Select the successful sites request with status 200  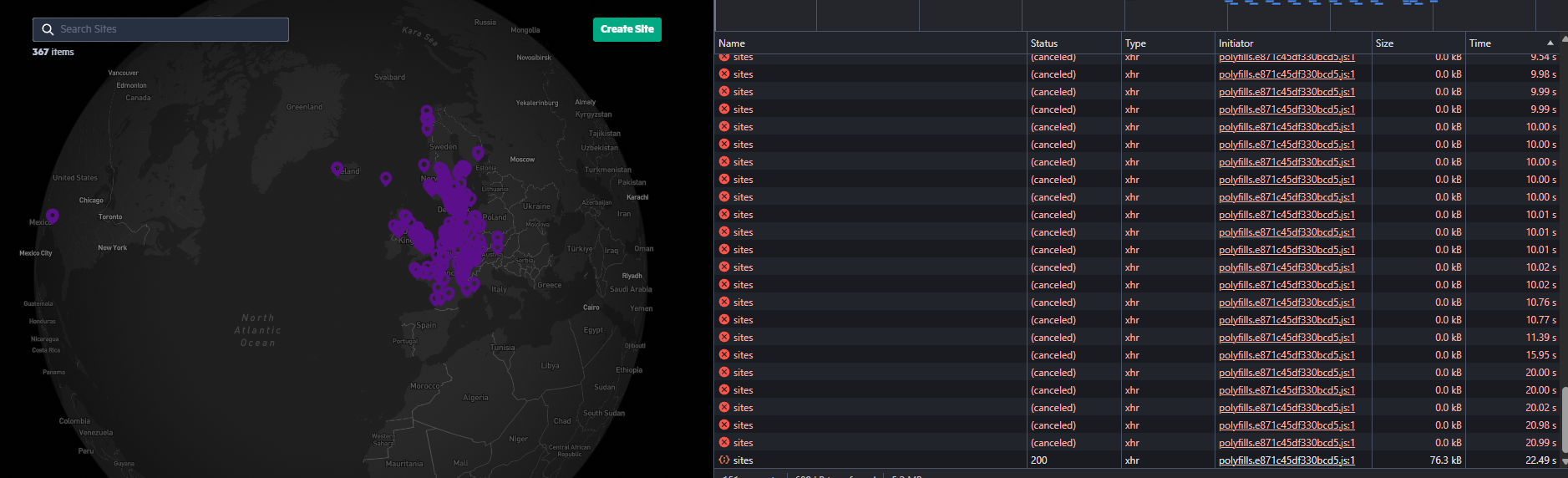coord(1137,460)
